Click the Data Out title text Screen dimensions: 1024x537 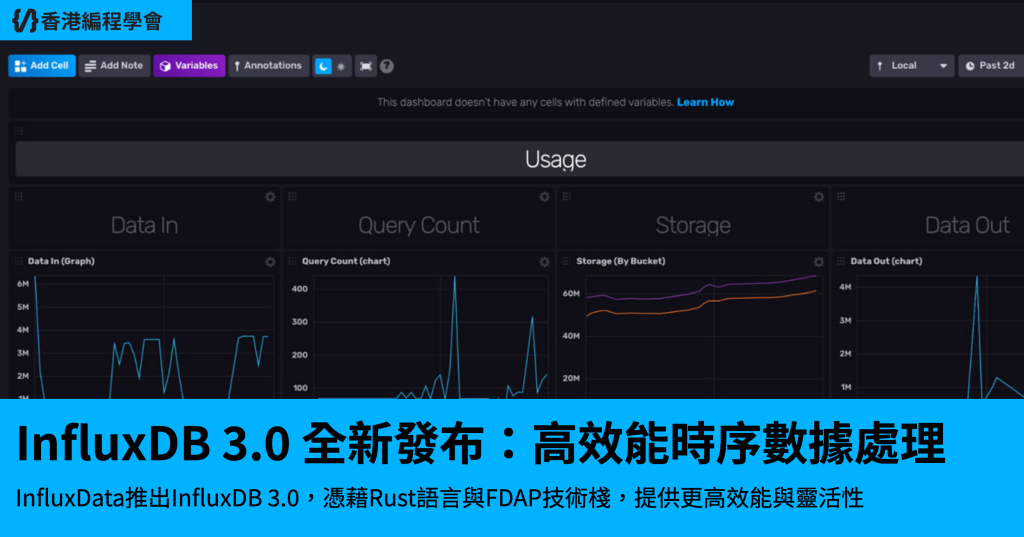click(x=967, y=225)
